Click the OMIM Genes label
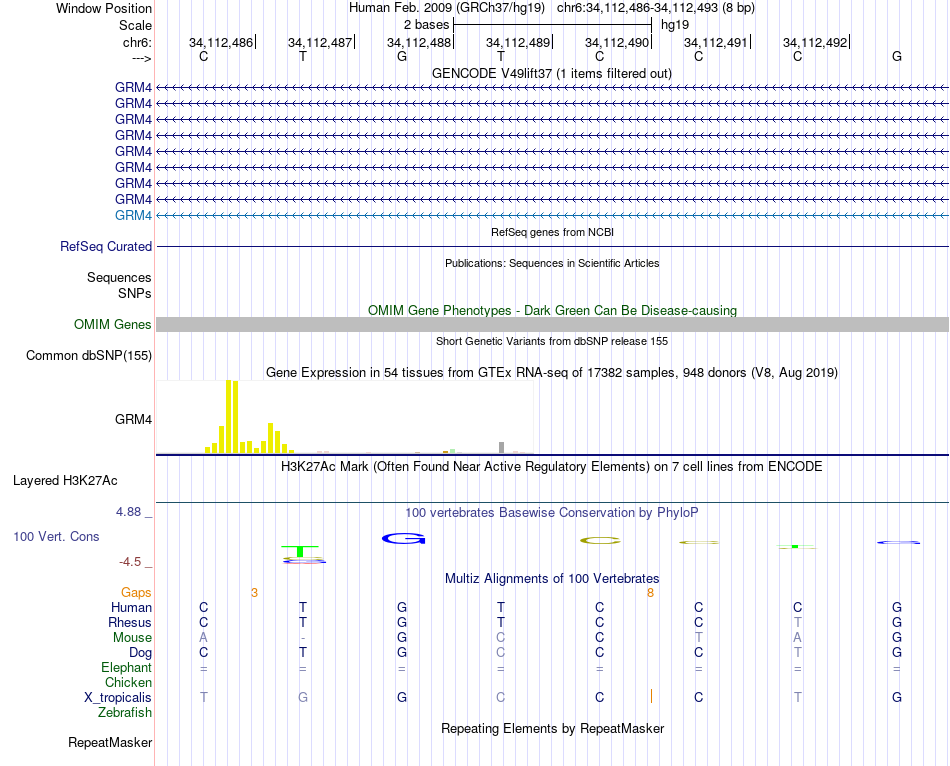 coord(112,324)
